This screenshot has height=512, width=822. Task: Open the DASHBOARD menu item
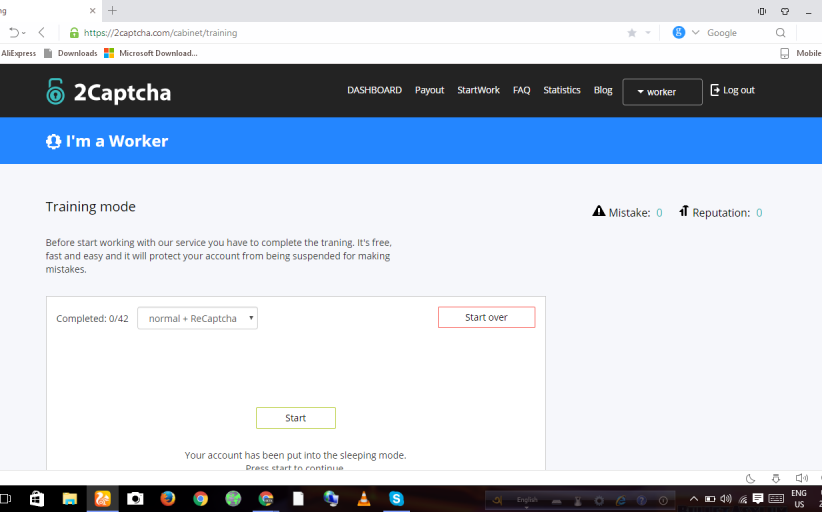point(374,90)
